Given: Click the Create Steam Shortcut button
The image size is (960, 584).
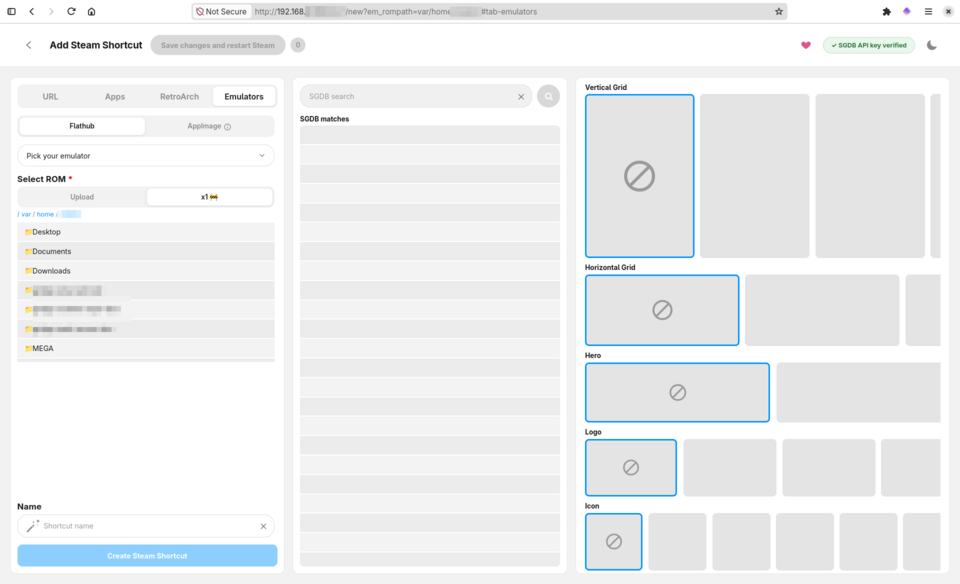Looking at the screenshot, I should coord(147,556).
